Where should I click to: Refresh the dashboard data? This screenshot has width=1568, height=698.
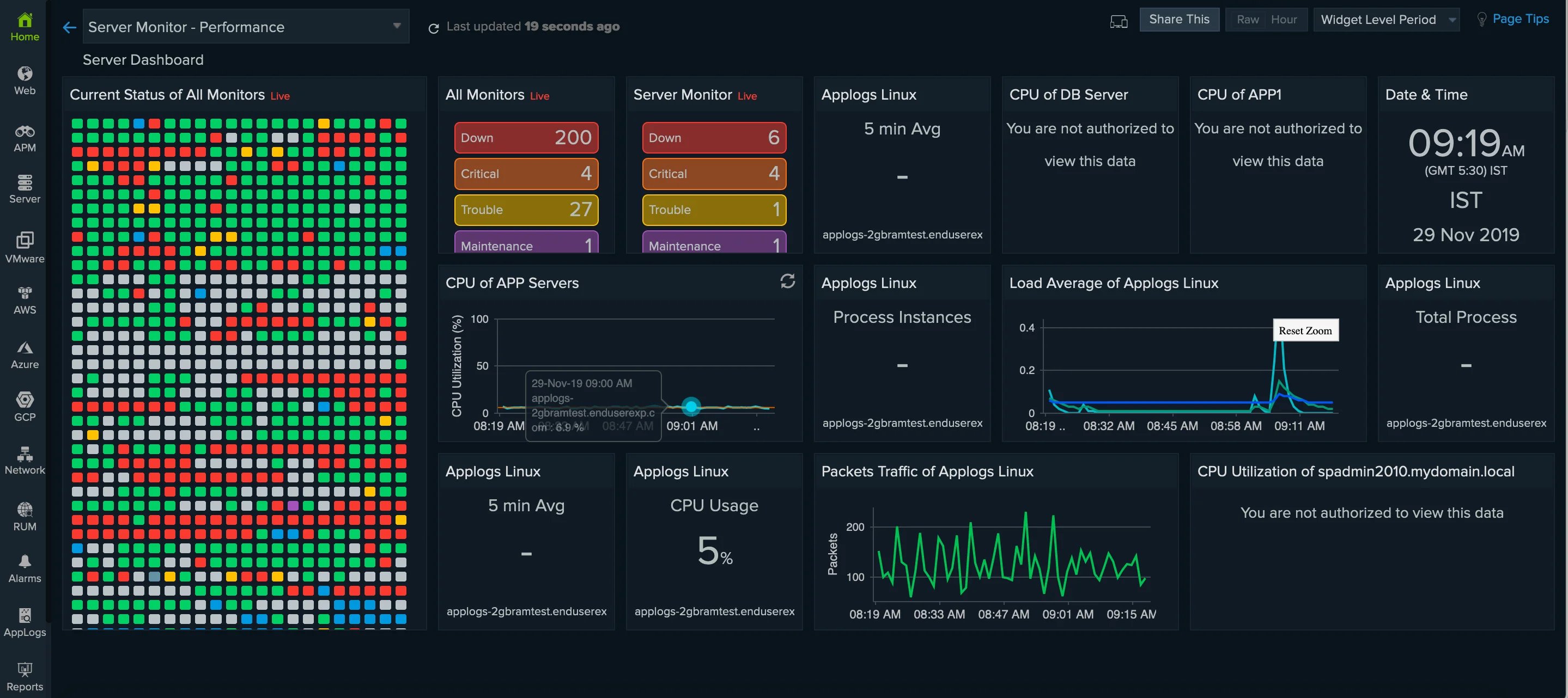433,28
